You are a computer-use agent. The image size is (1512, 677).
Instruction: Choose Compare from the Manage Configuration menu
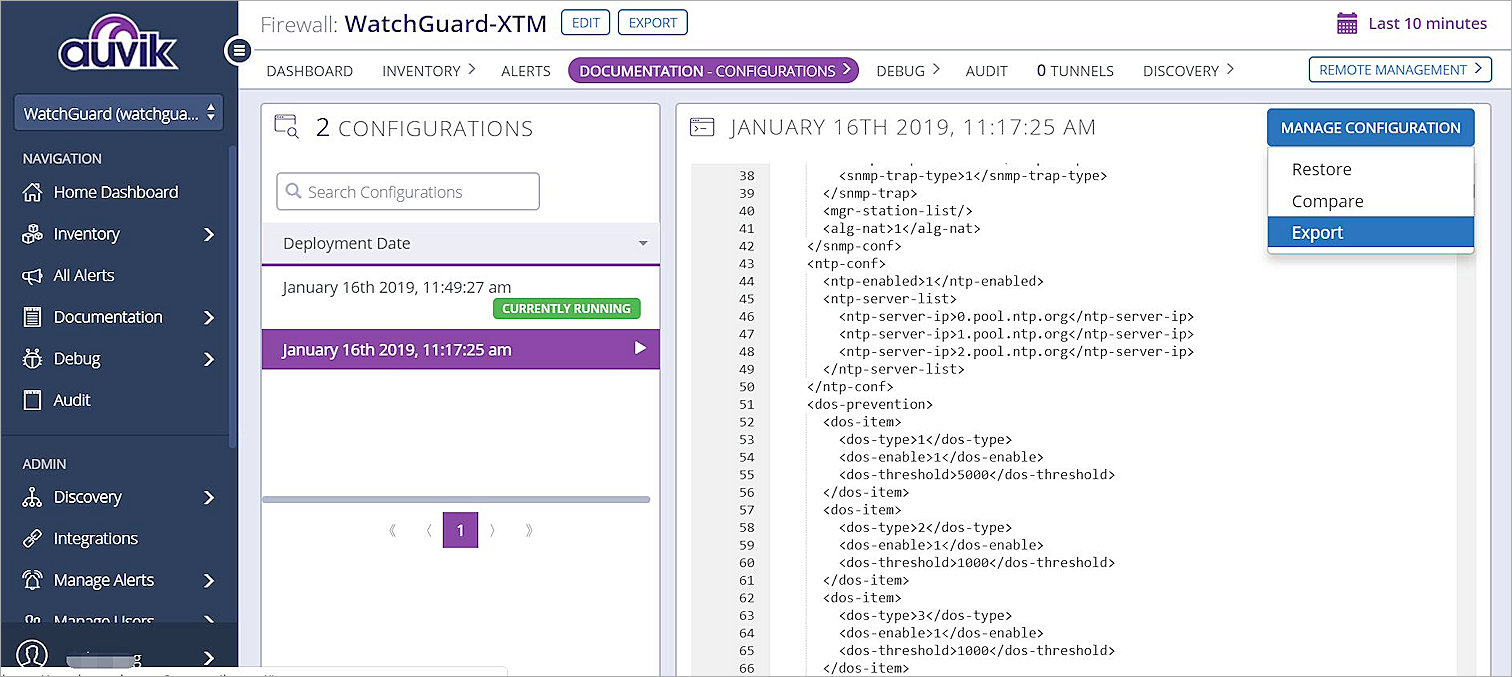pyautogui.click(x=1327, y=200)
